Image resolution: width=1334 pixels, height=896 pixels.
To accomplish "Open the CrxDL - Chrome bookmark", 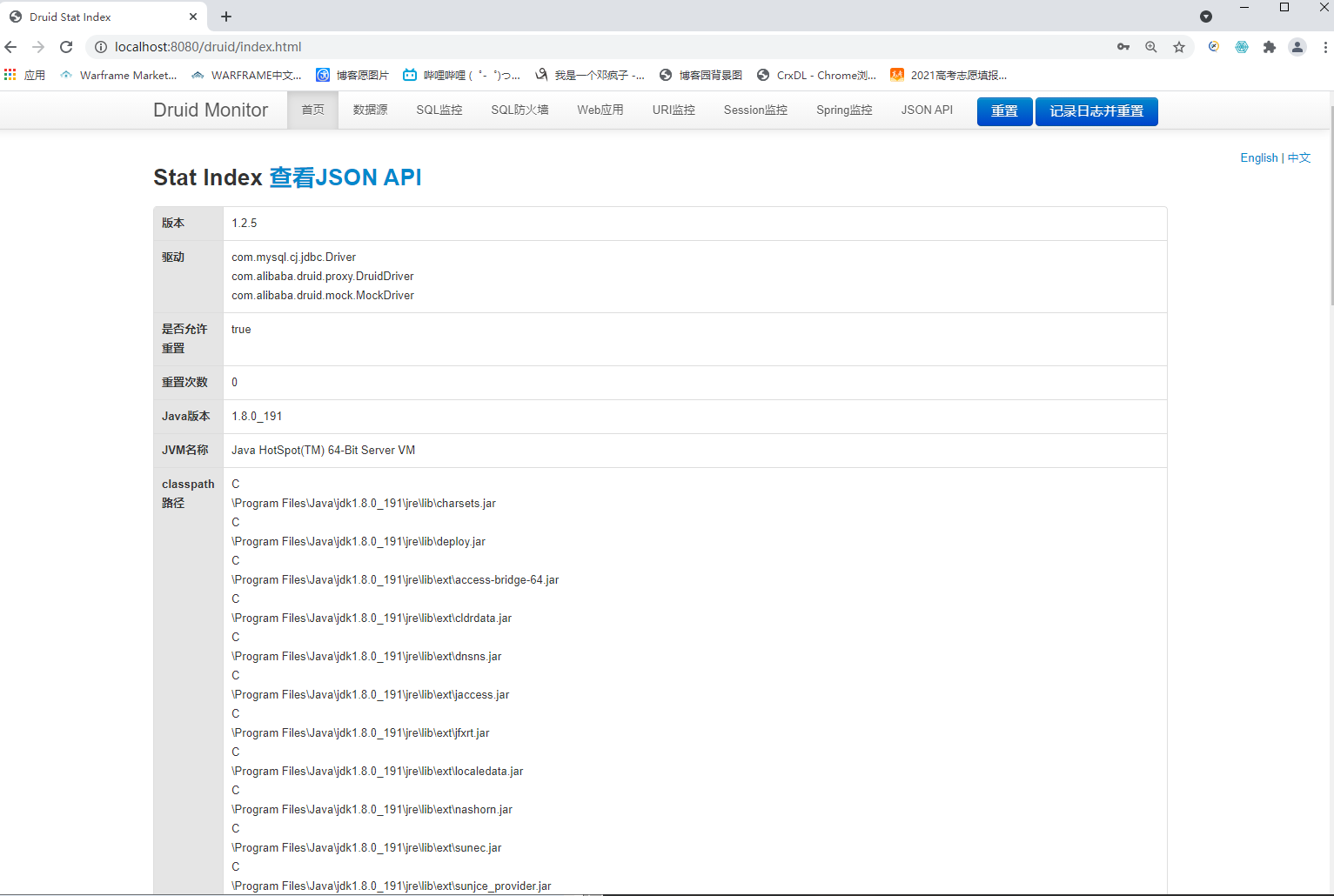I will tap(816, 75).
